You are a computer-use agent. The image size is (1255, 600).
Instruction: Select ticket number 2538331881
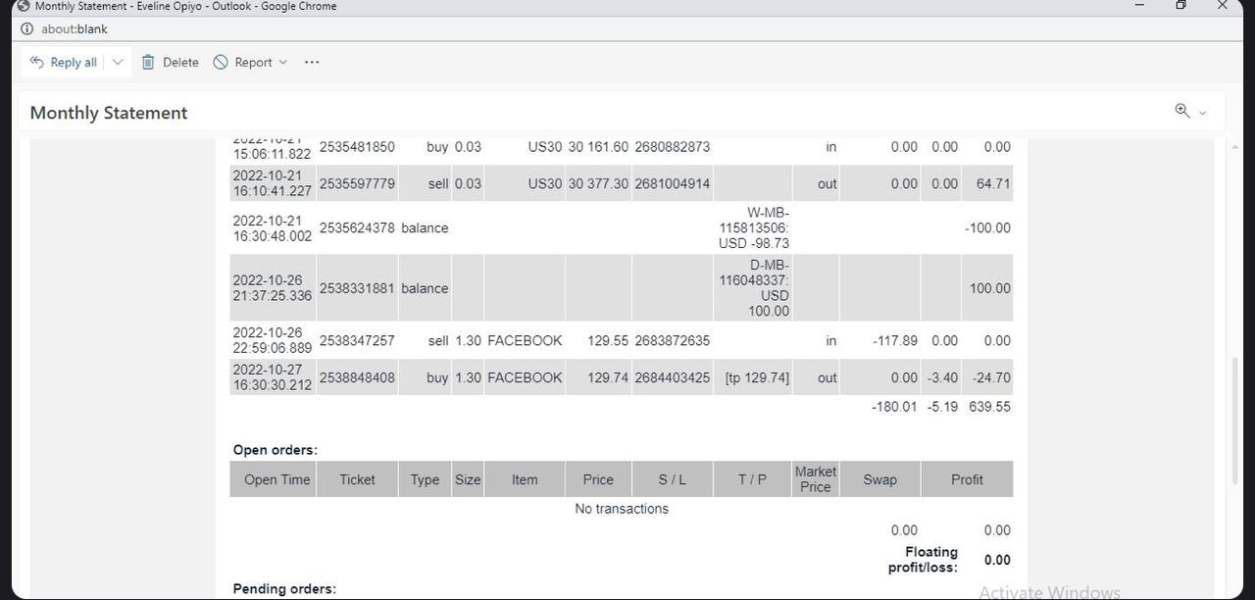tap(357, 288)
